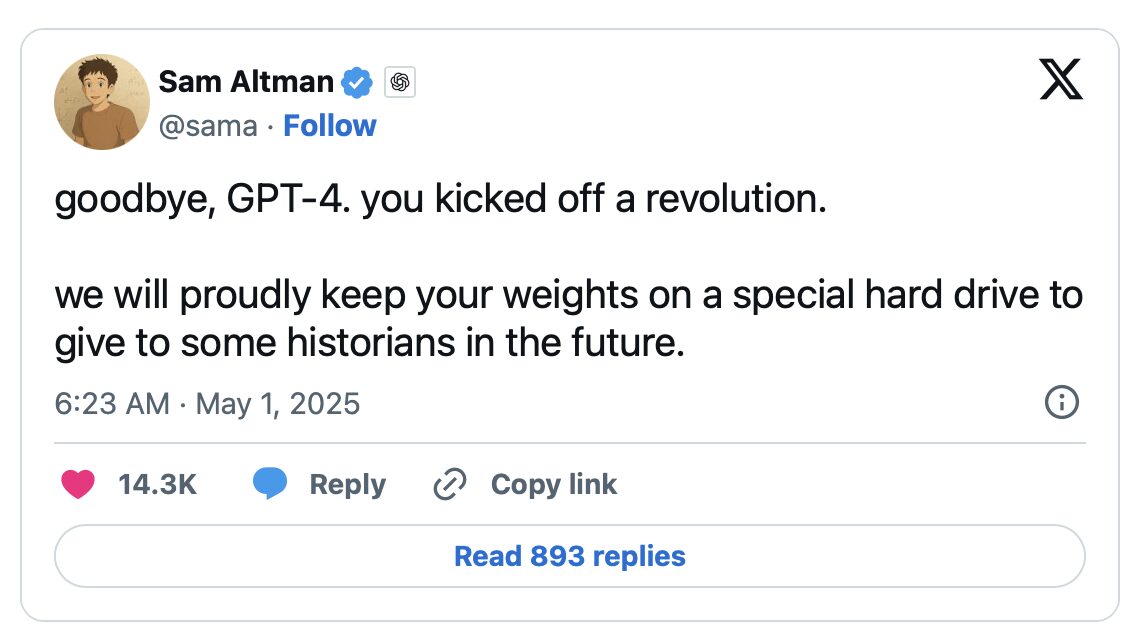This screenshot has width=1148, height=640.
Task: Click the blue verified checkmark badge
Action: 358,82
